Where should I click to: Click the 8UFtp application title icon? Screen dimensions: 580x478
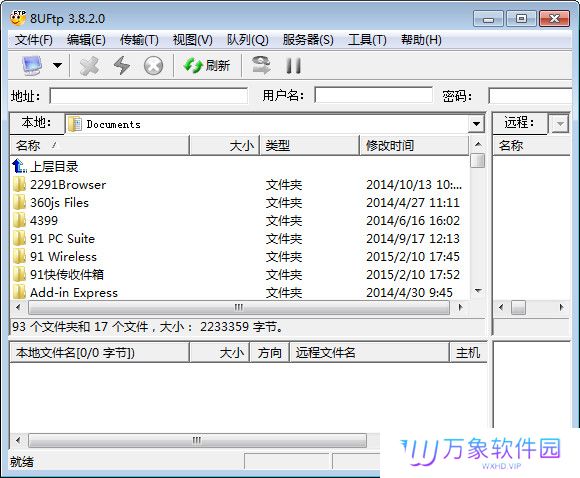18,18
